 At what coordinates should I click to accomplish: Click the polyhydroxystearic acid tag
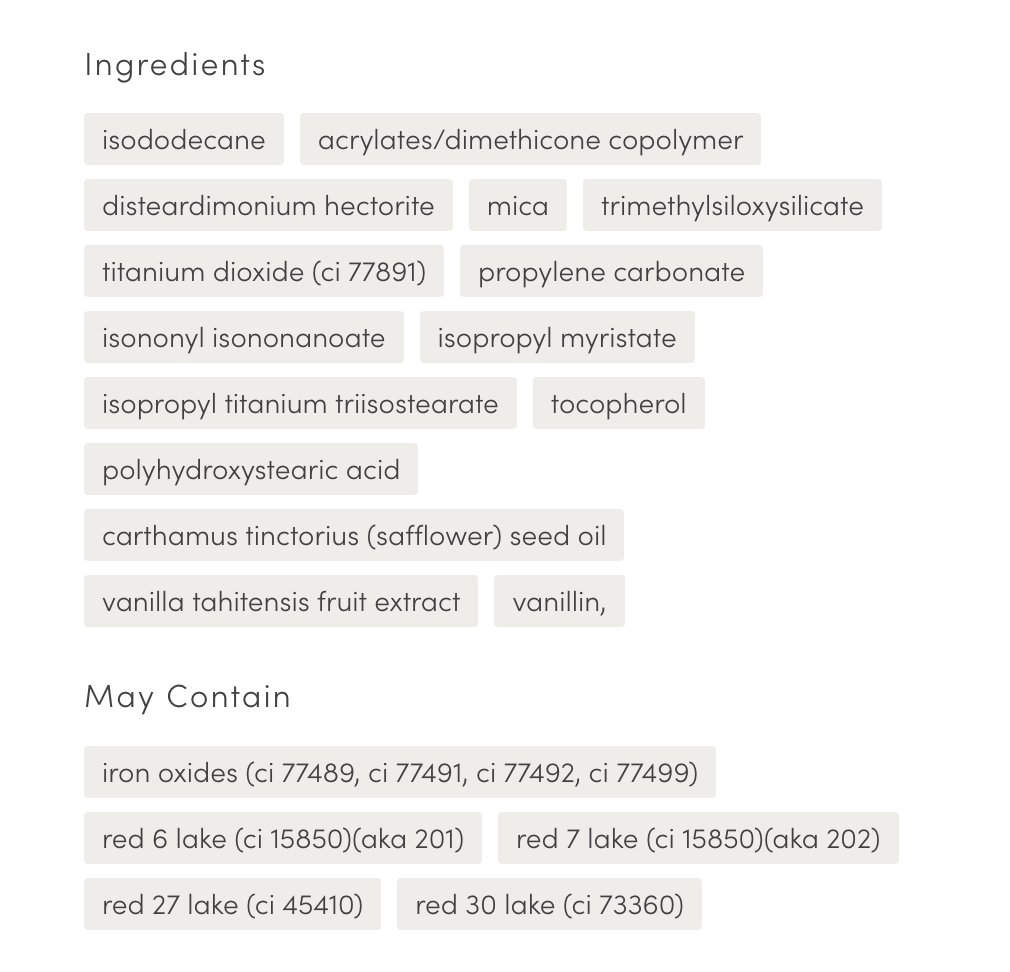(251, 469)
